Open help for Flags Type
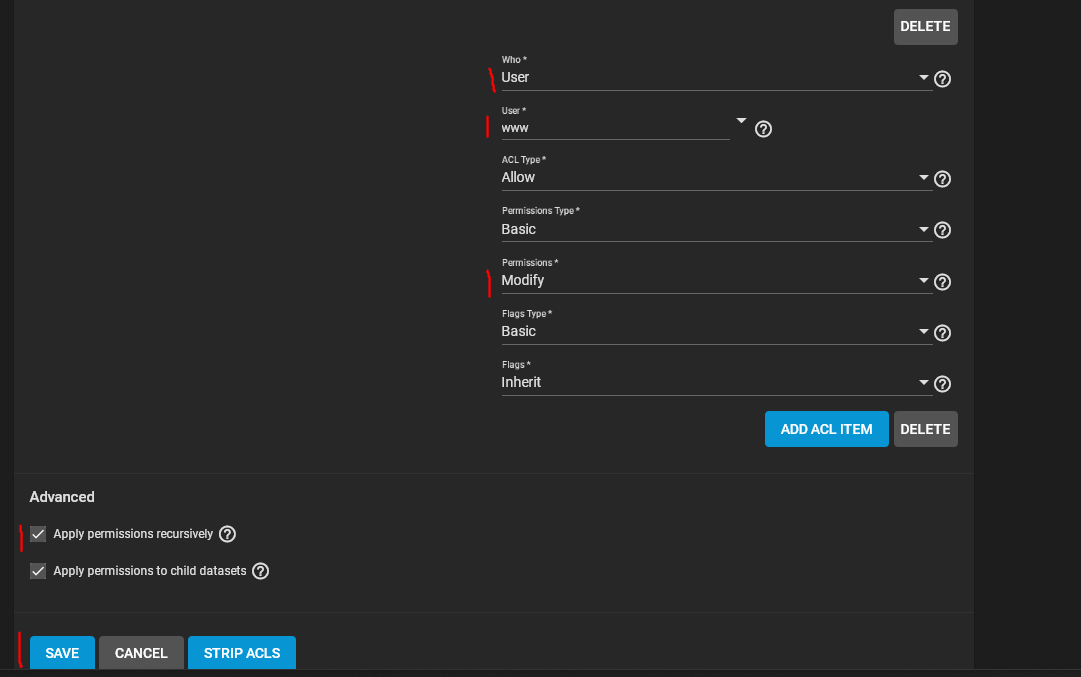Image resolution: width=1081 pixels, height=677 pixels. pos(941,334)
